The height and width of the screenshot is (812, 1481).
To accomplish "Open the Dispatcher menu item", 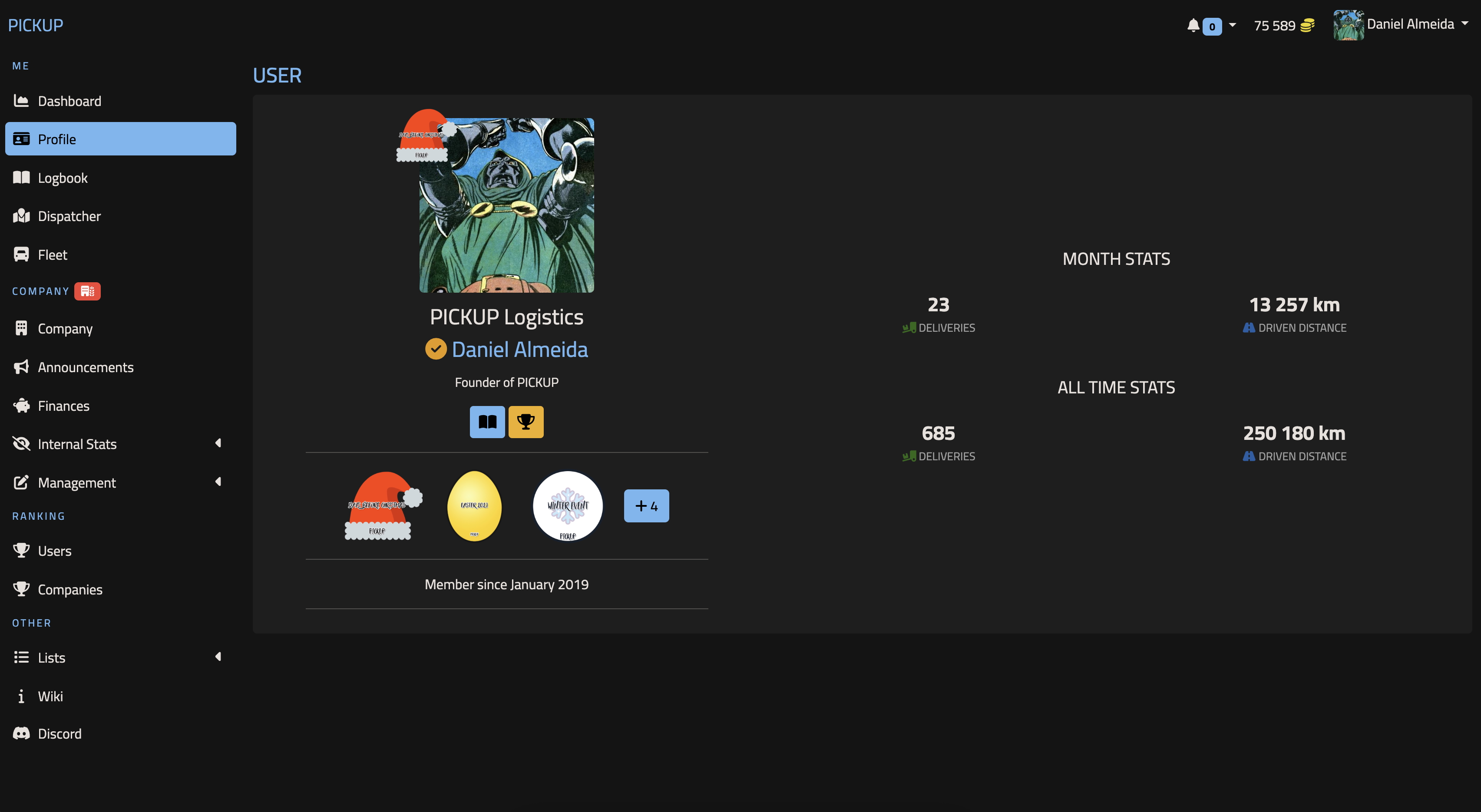I will [x=69, y=216].
